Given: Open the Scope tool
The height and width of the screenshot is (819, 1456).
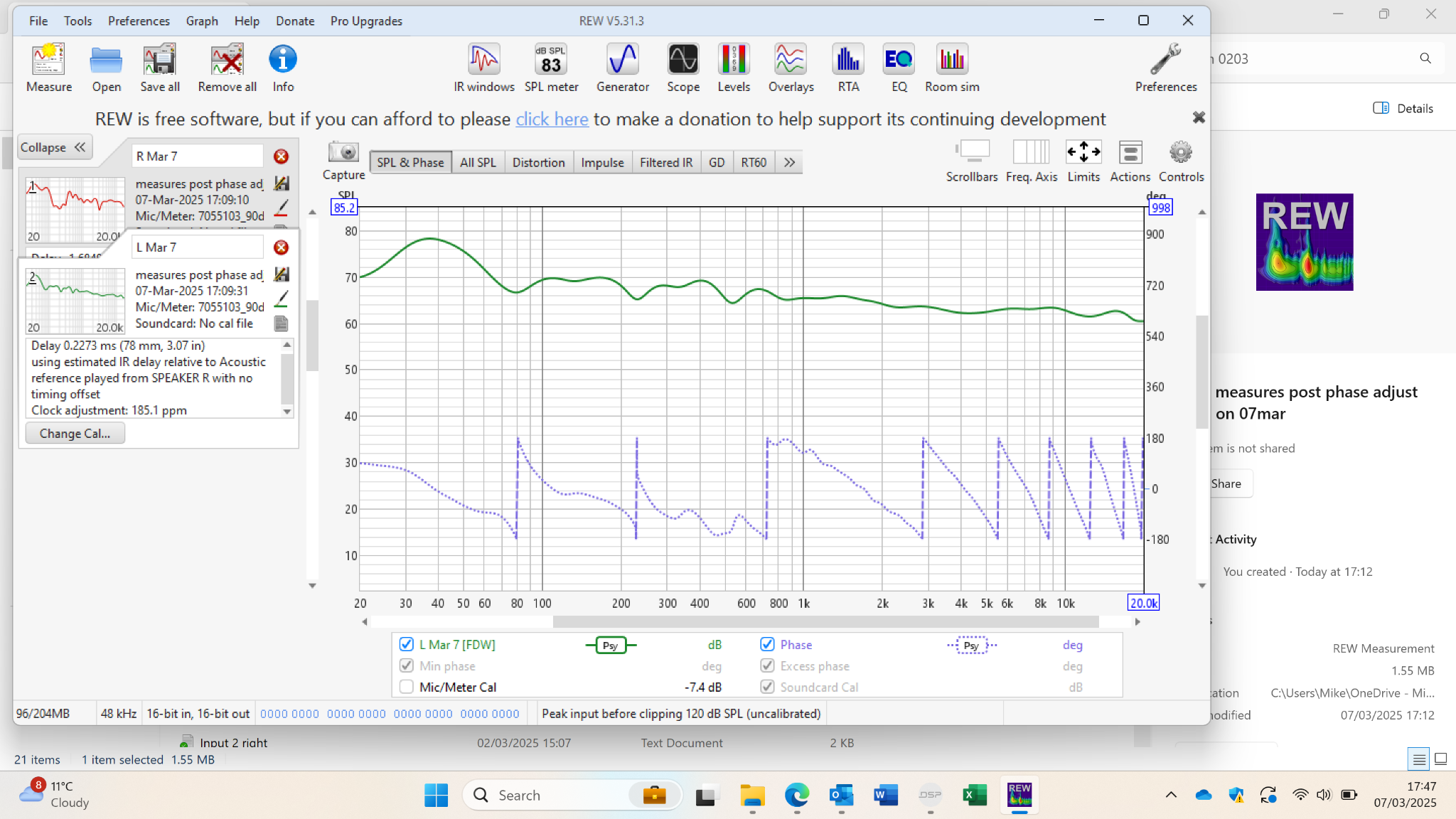Looking at the screenshot, I should 683,68.
